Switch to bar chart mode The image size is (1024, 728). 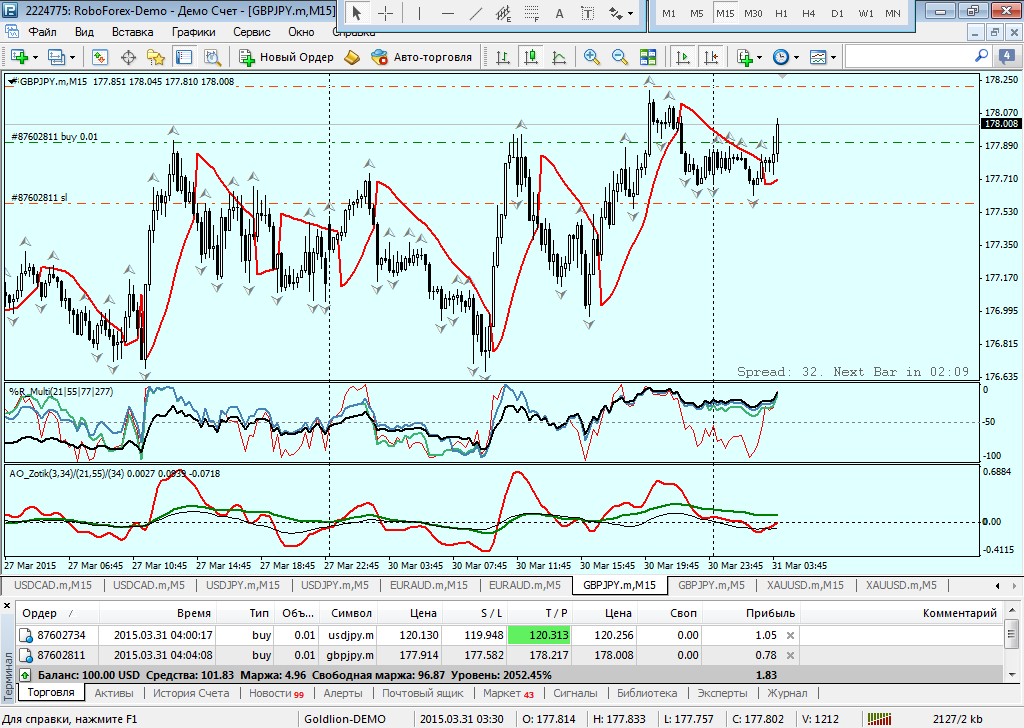(x=503, y=57)
